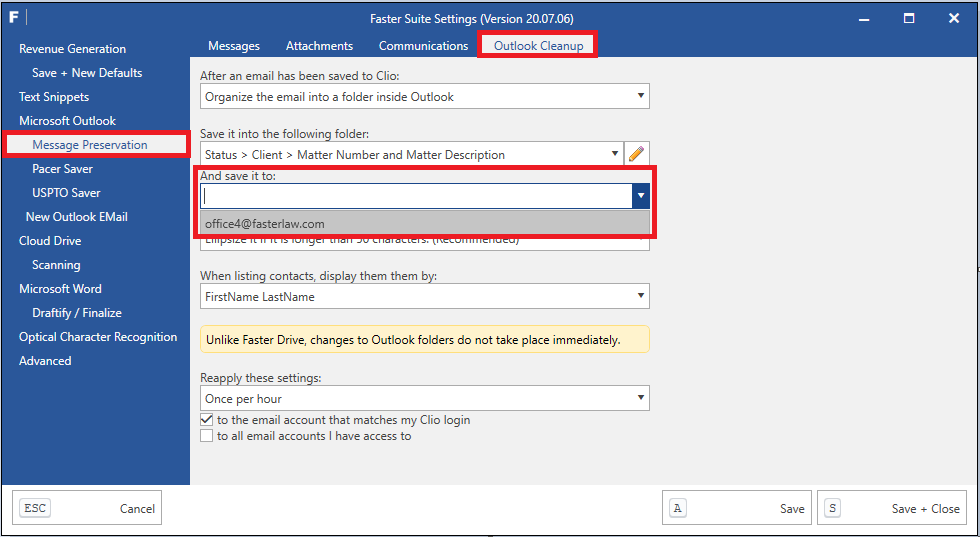
Task: Open Draftify / Finalize settings
Action: (x=77, y=313)
